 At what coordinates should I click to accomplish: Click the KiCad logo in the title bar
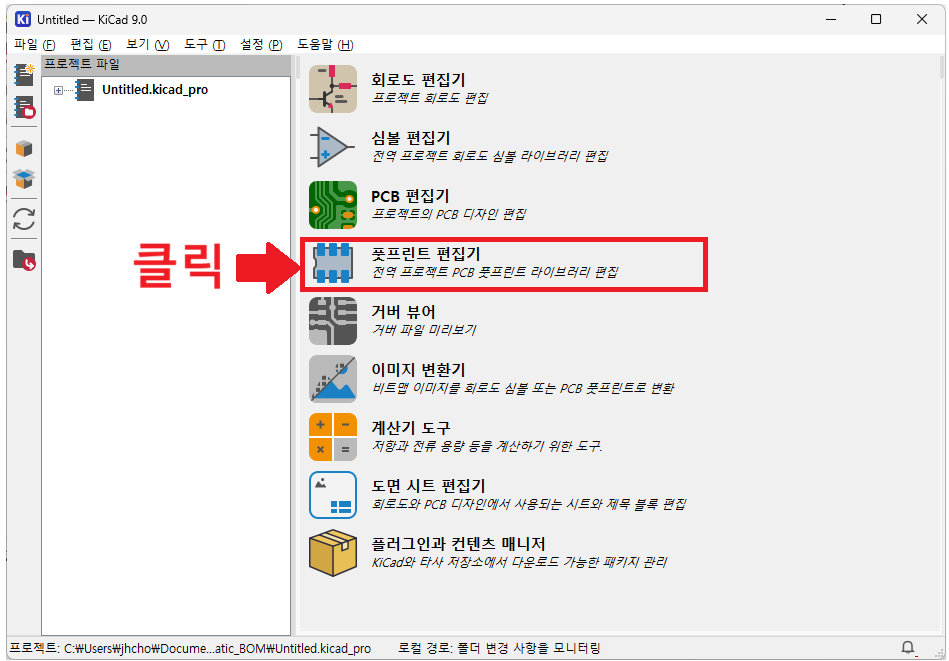pyautogui.click(x=23, y=19)
